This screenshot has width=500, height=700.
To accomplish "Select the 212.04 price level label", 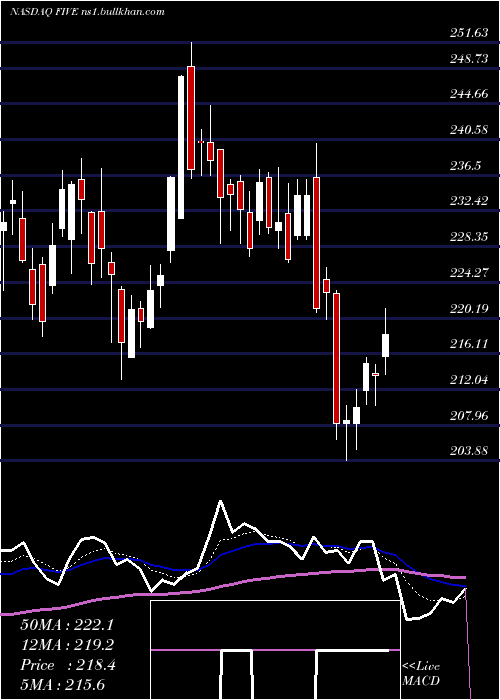I will click(468, 379).
